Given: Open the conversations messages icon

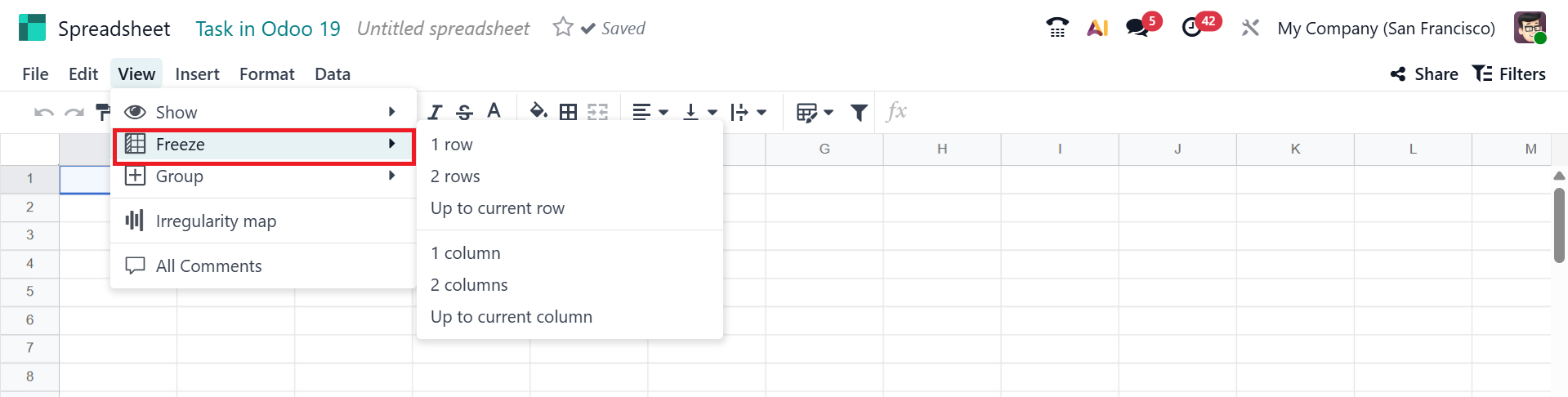Looking at the screenshot, I should coord(1137,28).
